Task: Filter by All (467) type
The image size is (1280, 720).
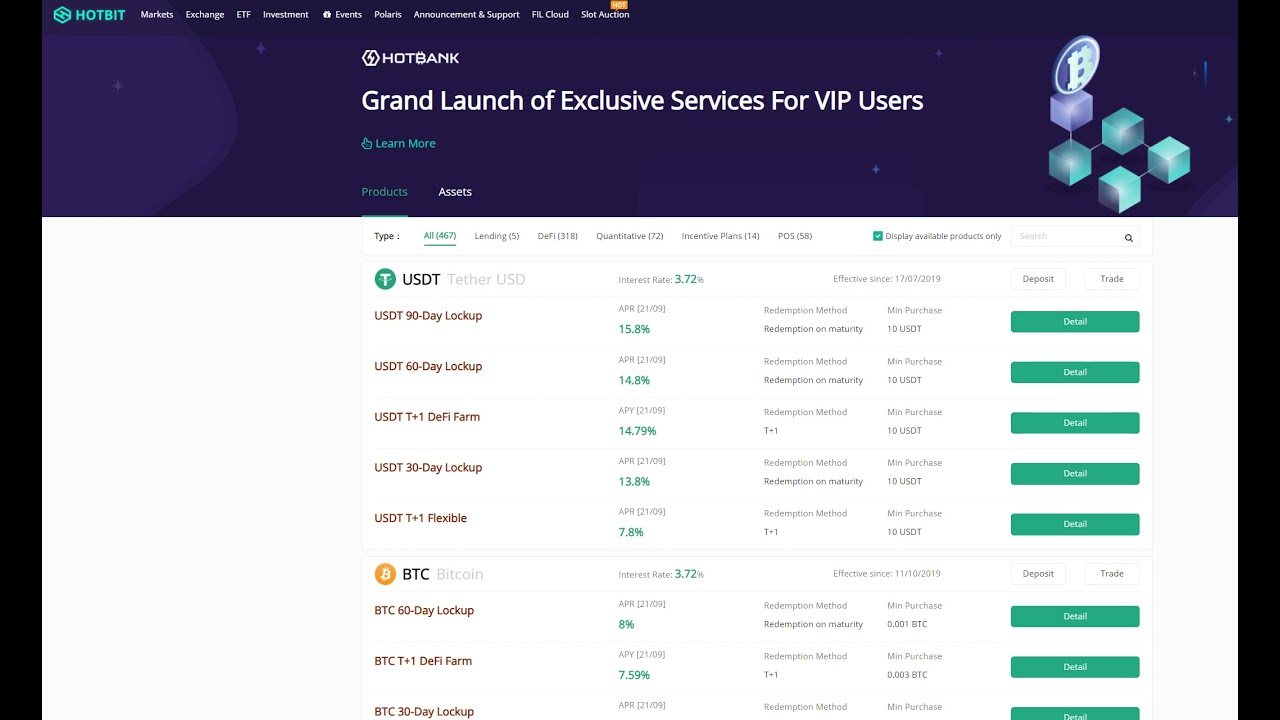Action: (x=440, y=236)
